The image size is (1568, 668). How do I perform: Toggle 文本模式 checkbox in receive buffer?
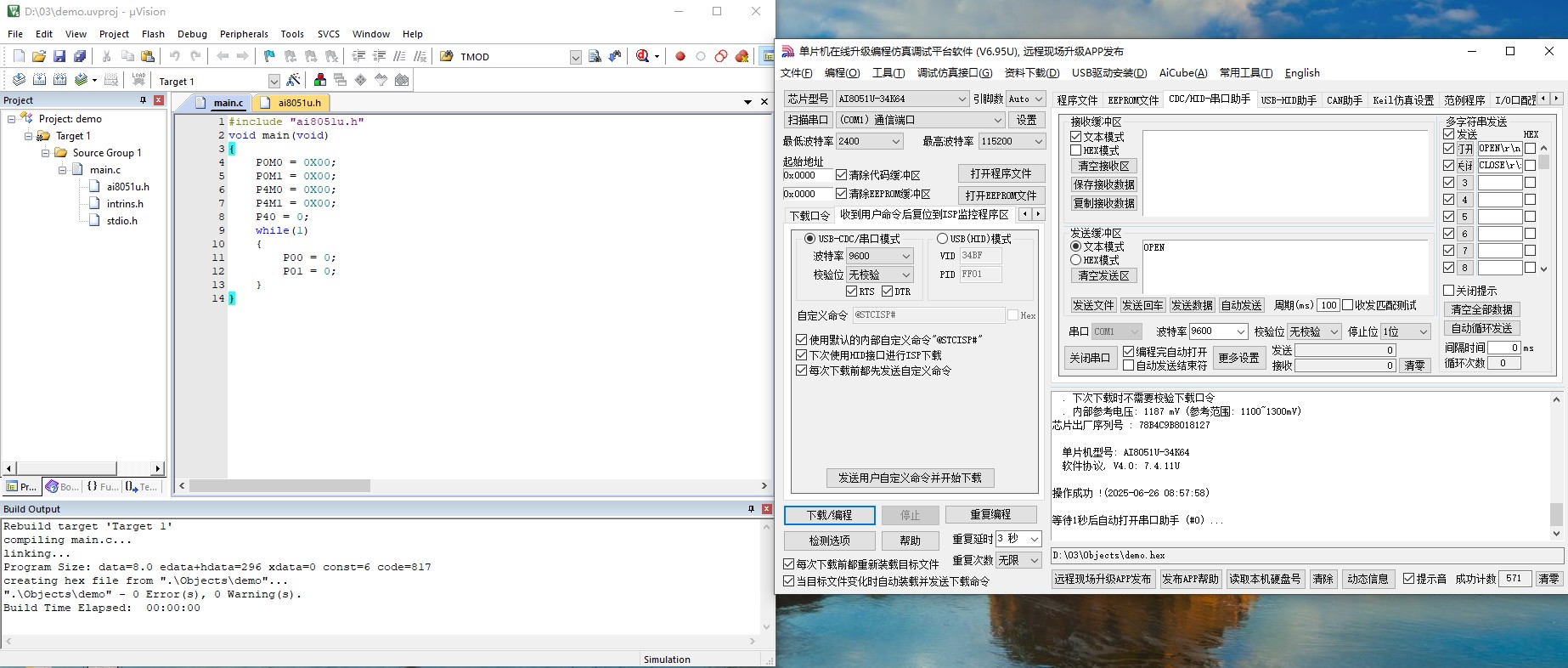point(1076,137)
